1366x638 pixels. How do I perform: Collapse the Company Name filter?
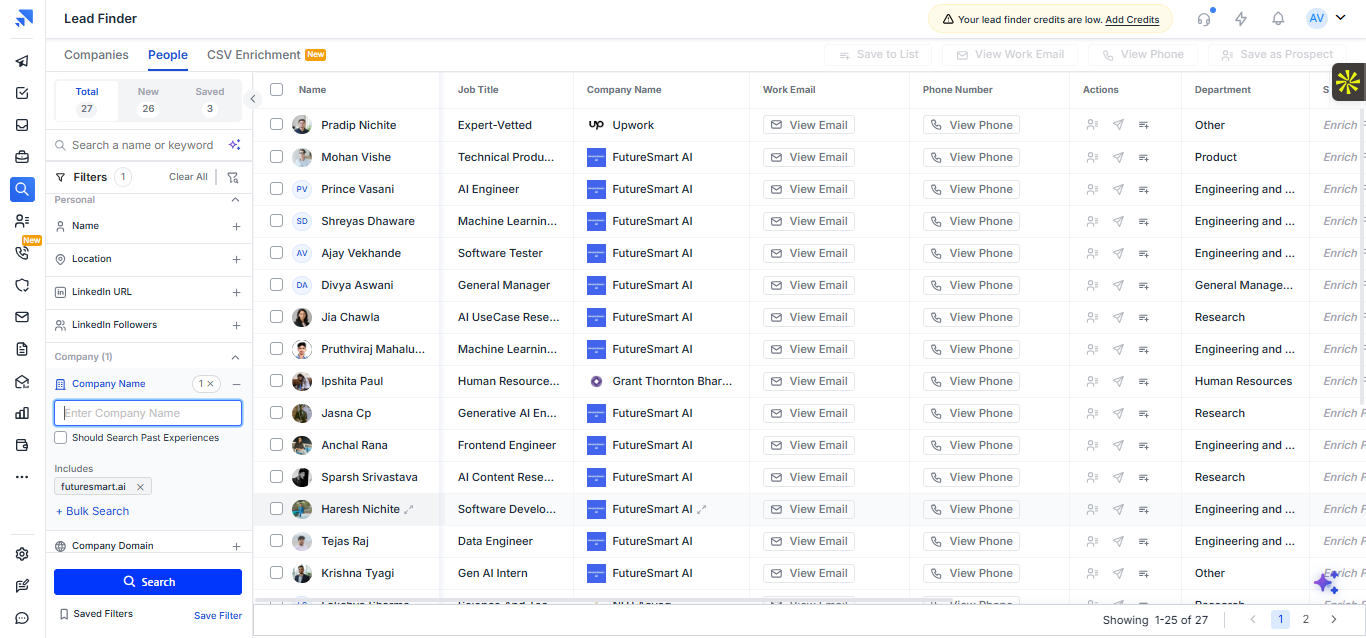[236, 384]
